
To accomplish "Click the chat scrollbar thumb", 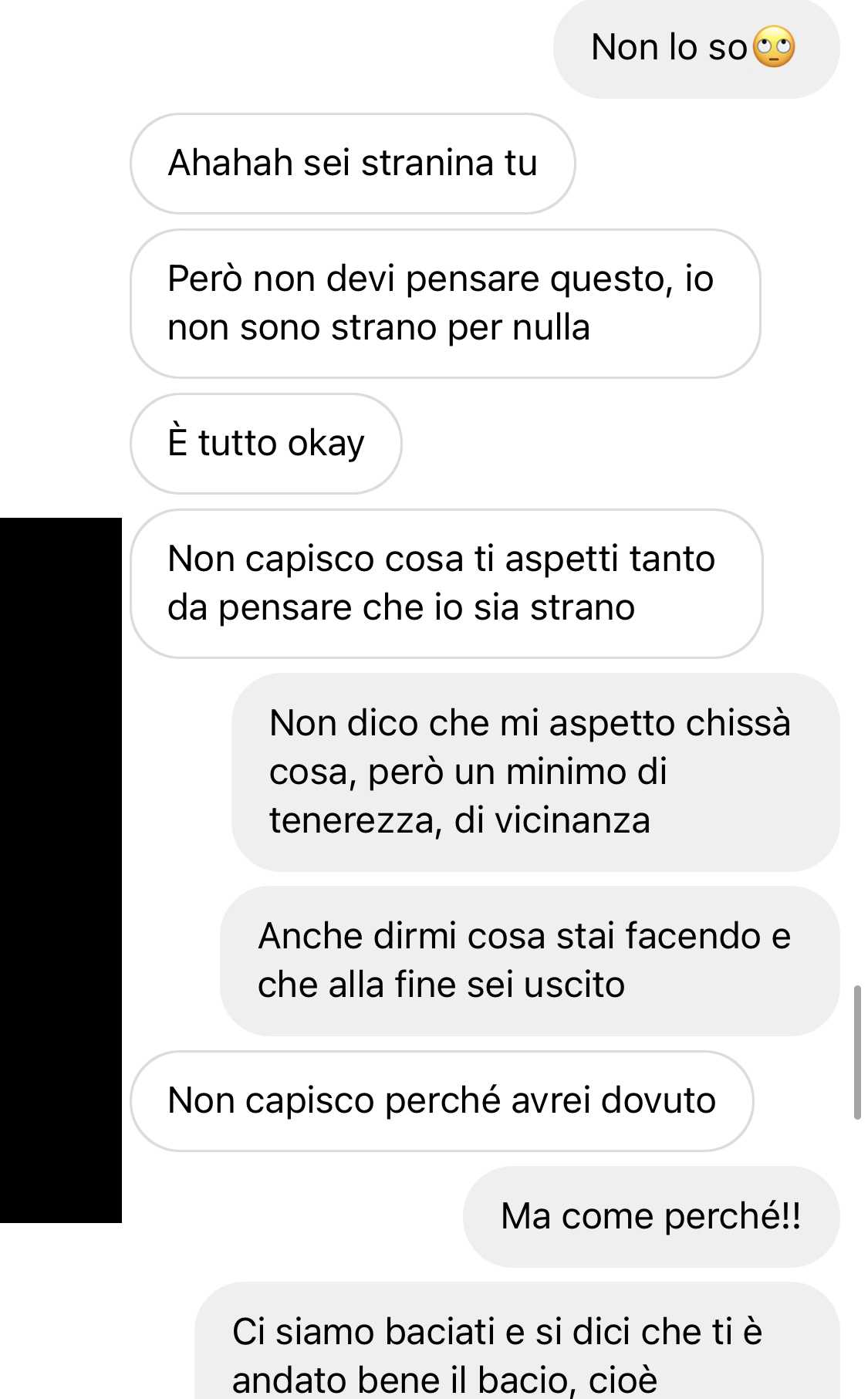I will tap(857, 1052).
